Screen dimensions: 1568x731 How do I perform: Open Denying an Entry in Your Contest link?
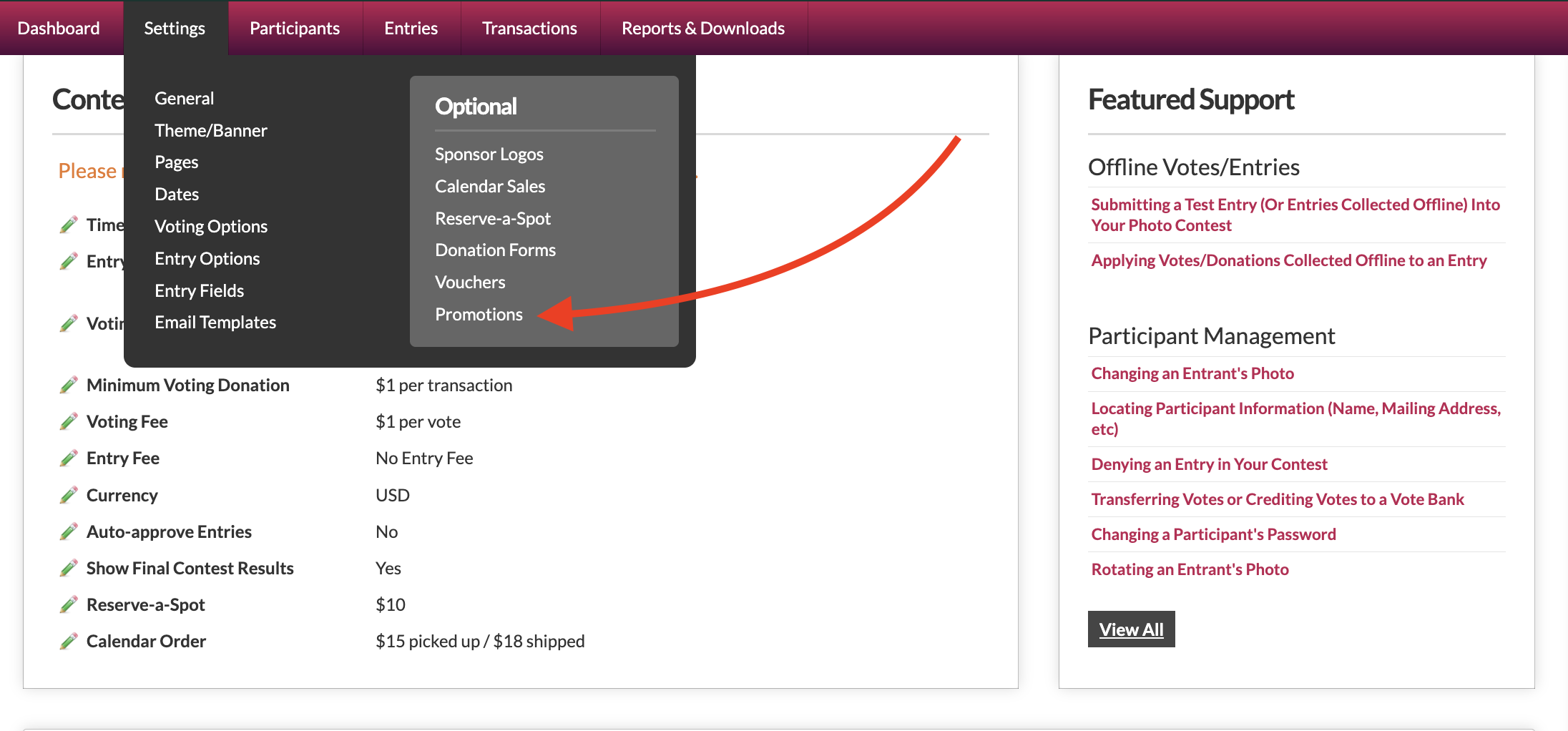(1209, 464)
